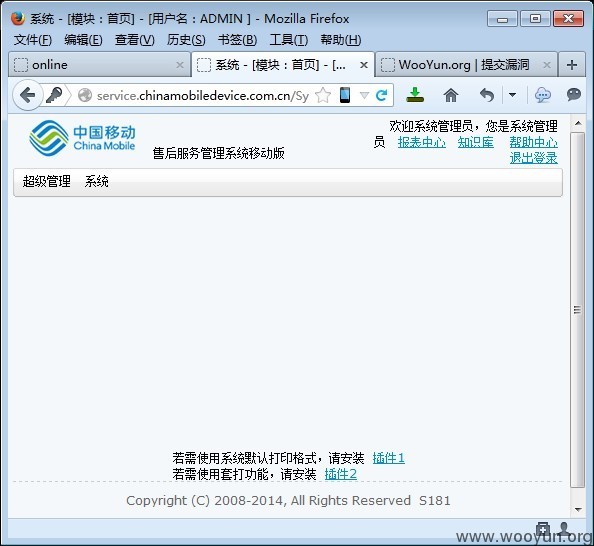
Task: Go back using the browser back arrow
Action: (x=27, y=95)
